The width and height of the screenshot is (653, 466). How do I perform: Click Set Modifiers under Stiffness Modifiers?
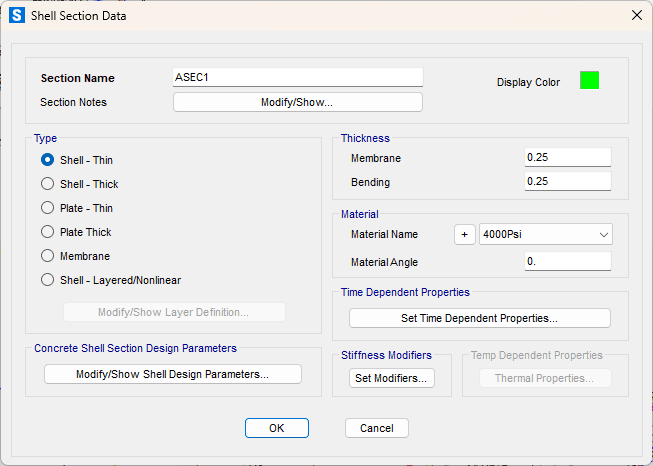391,378
